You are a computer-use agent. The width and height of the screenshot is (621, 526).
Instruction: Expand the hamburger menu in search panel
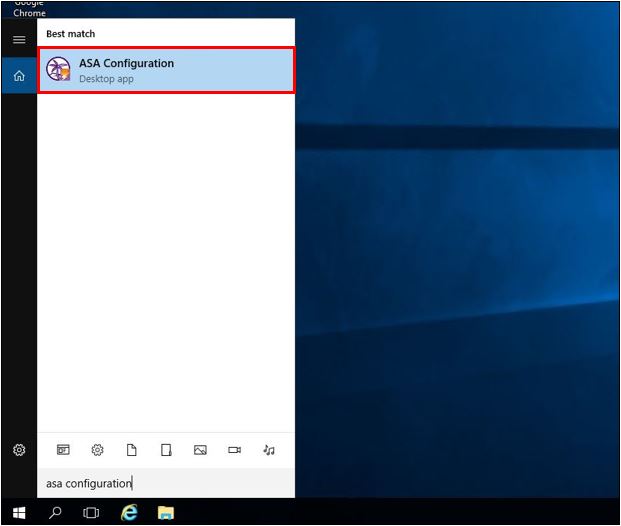coord(19,40)
